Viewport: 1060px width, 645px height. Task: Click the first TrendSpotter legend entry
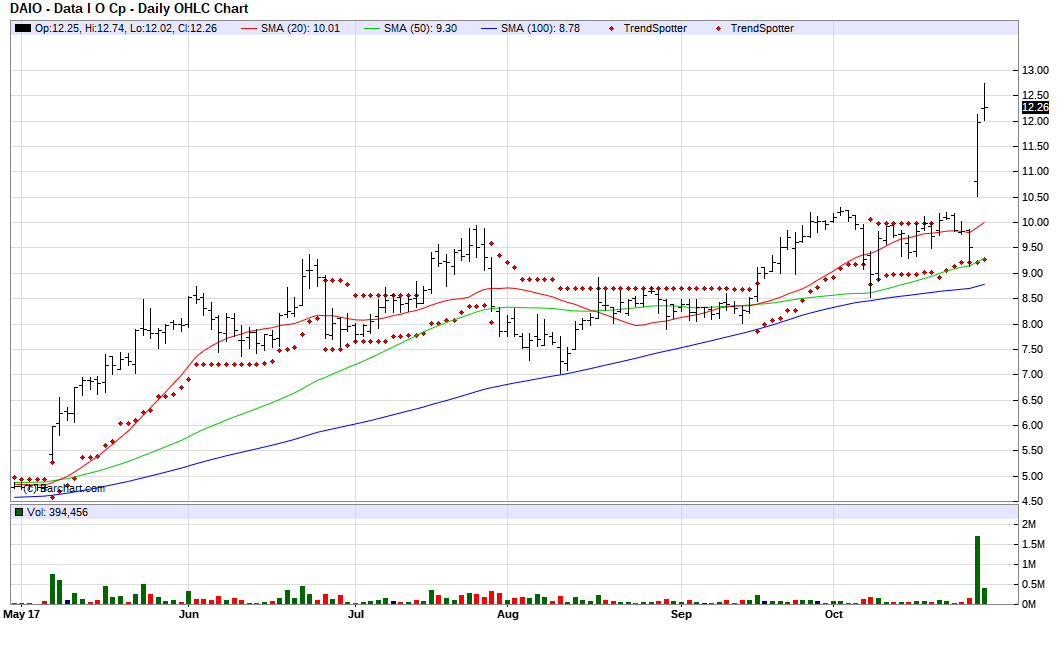[648, 28]
